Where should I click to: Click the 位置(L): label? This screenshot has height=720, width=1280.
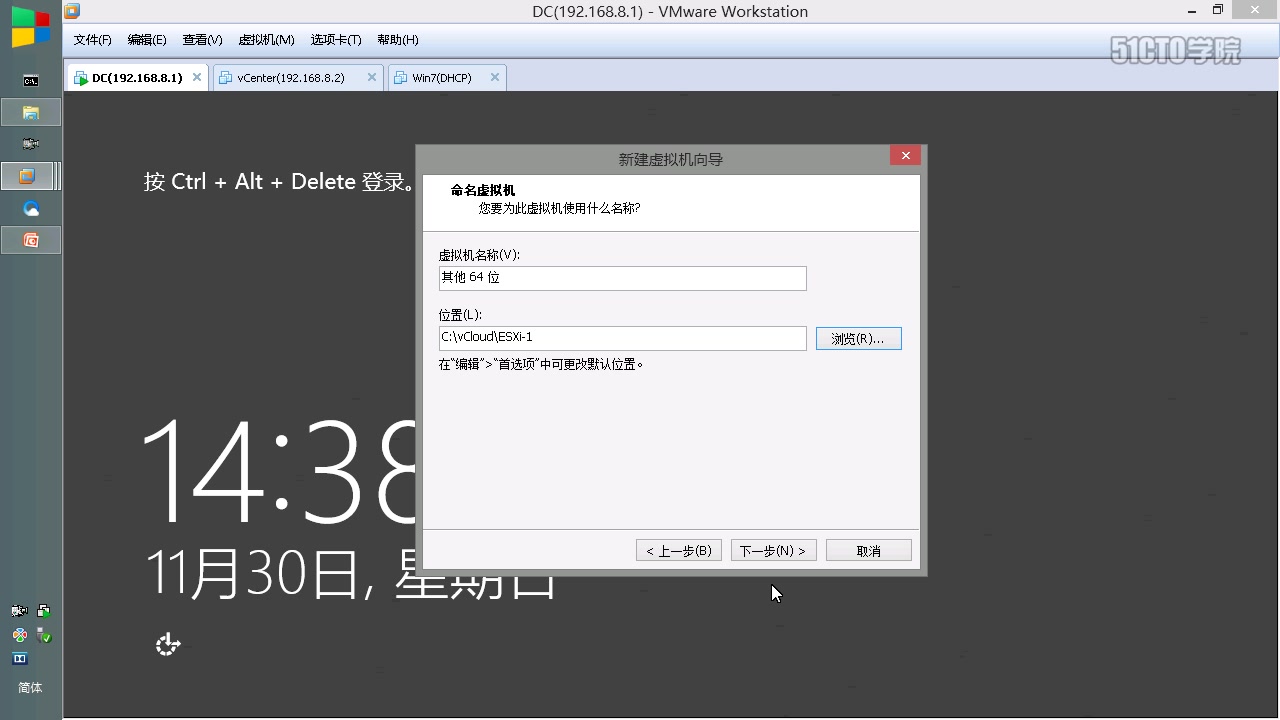click(x=460, y=315)
